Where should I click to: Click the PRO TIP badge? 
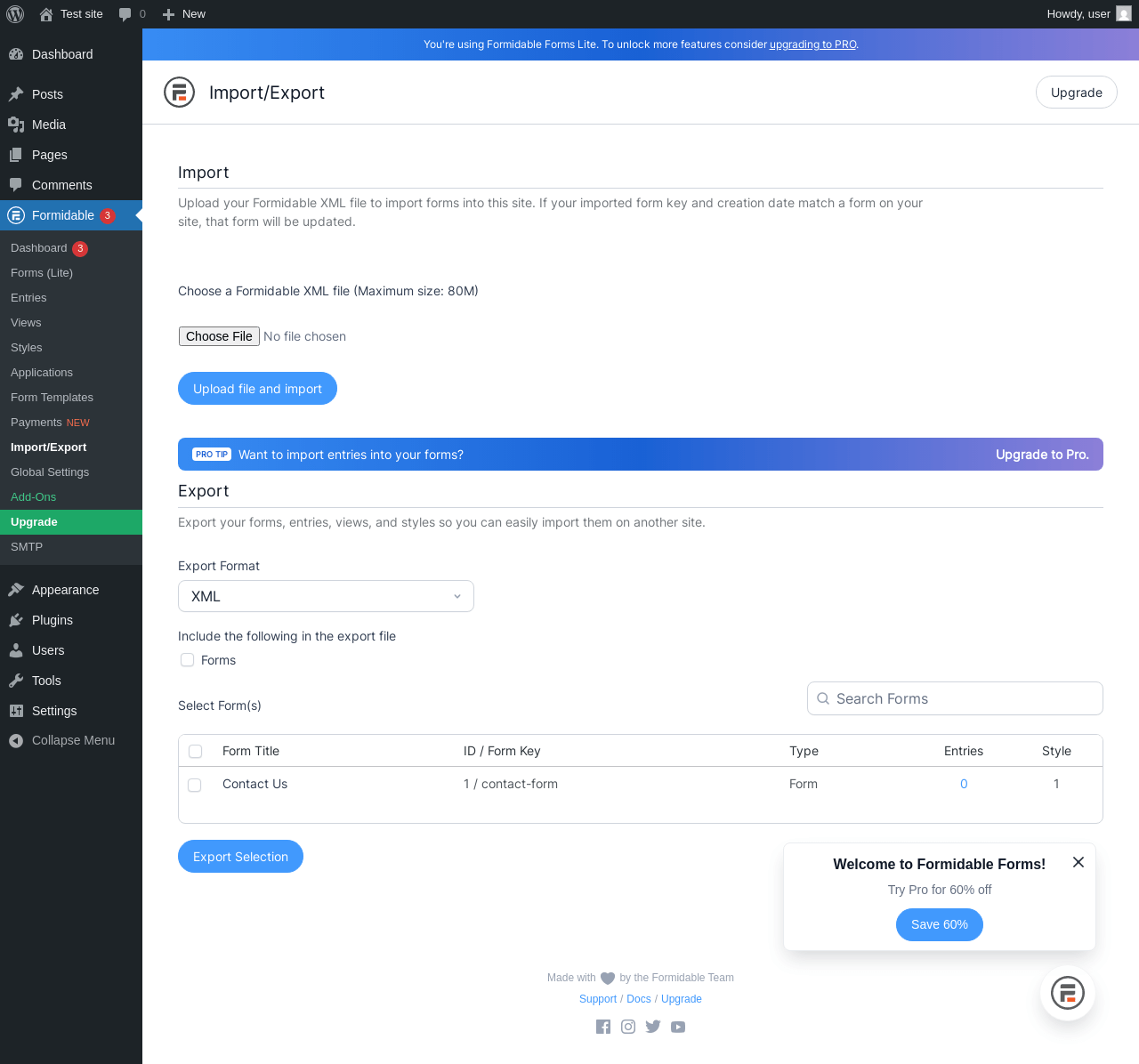(212, 455)
